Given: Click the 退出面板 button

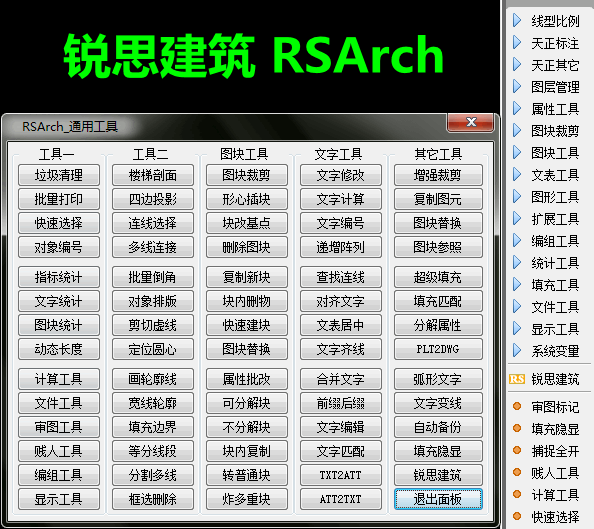Looking at the screenshot, I should coord(438,499).
